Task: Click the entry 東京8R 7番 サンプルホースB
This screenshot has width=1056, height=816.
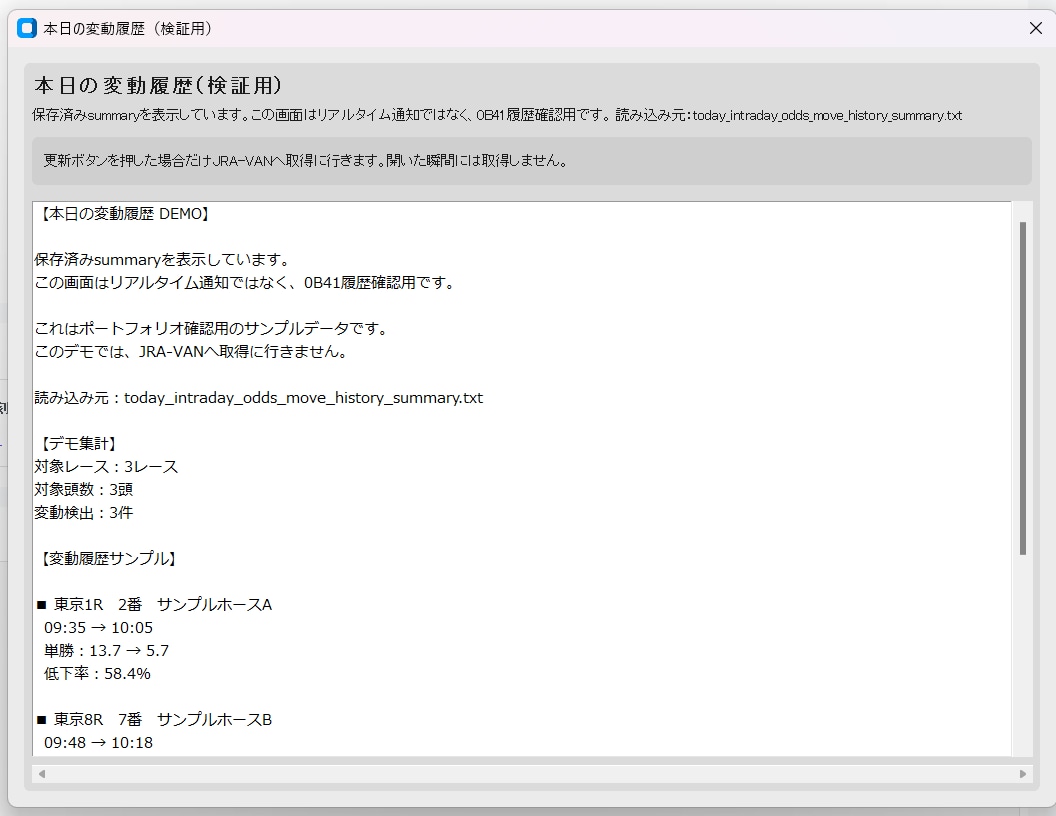Action: coord(154,720)
